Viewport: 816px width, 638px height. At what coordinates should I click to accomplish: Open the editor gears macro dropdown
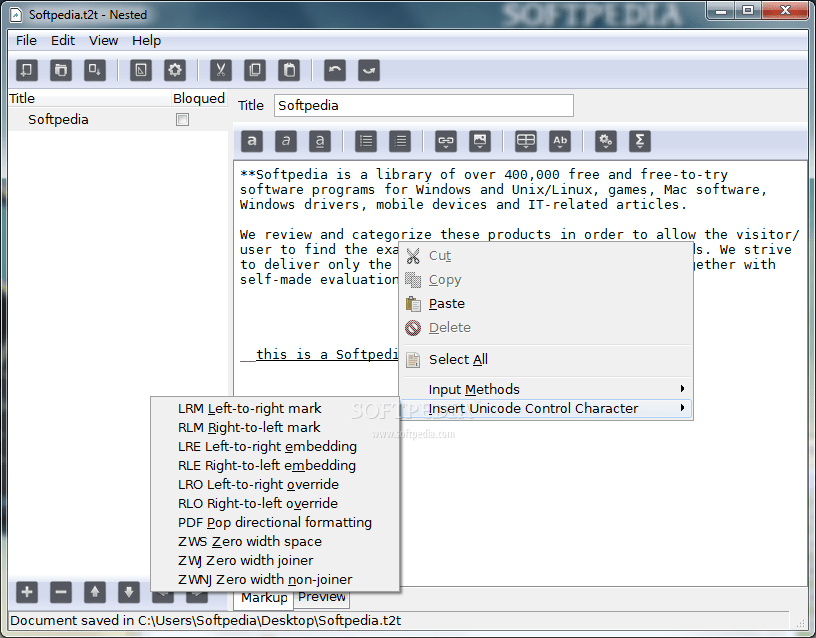click(606, 141)
